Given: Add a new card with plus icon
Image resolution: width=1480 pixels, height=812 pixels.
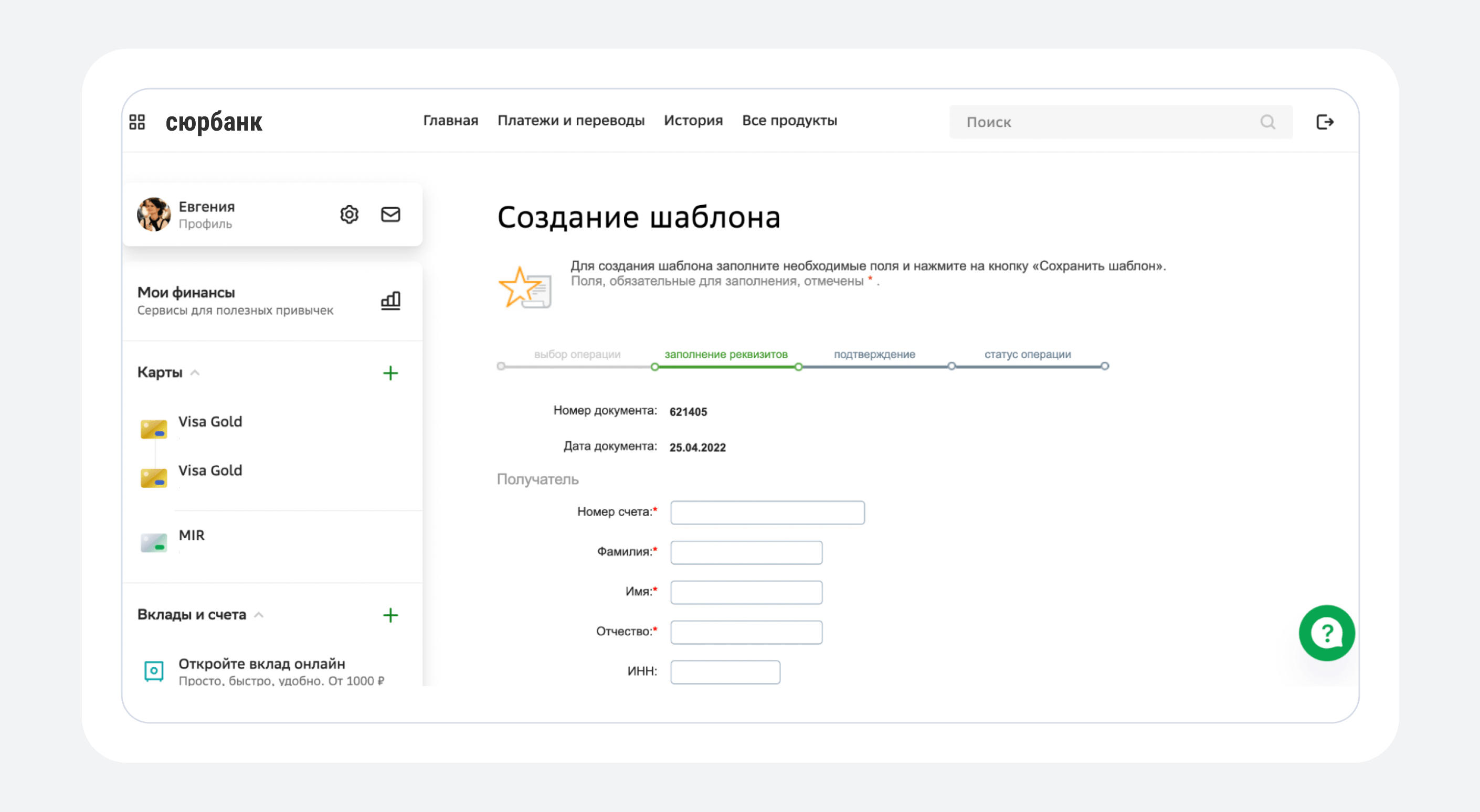Looking at the screenshot, I should [x=390, y=373].
